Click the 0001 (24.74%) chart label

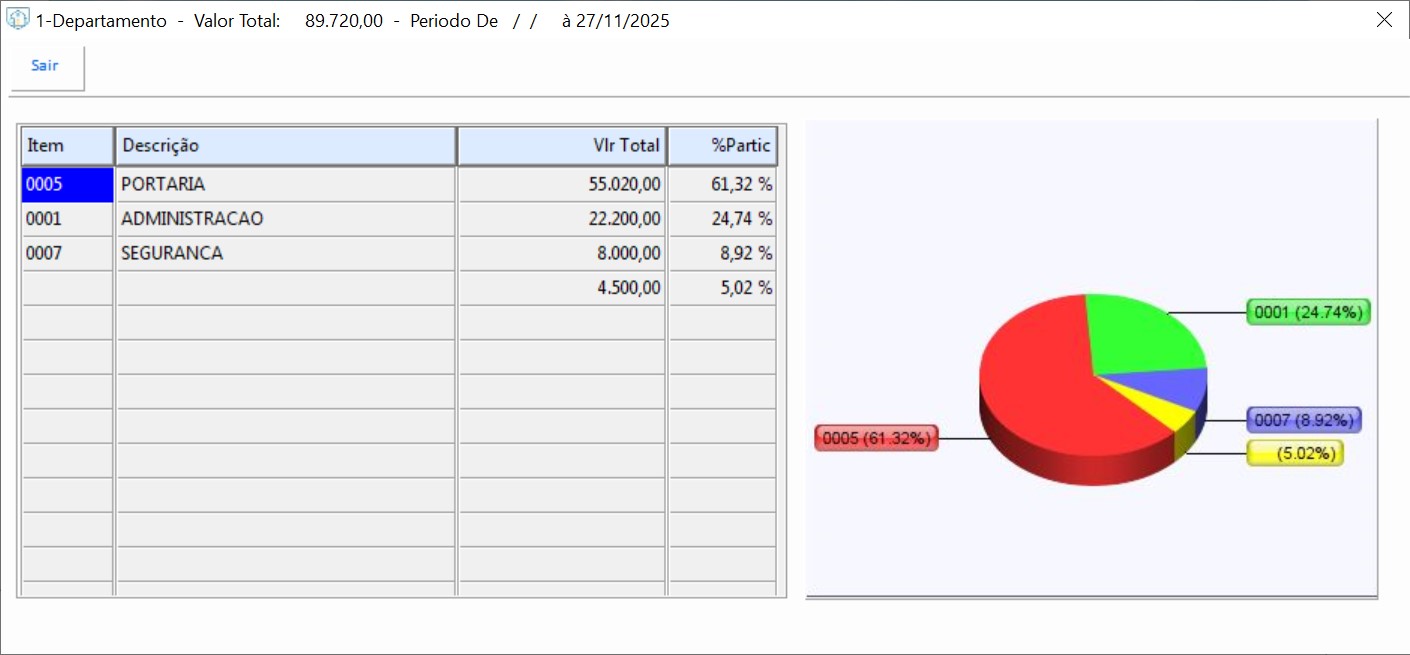coord(1308,313)
